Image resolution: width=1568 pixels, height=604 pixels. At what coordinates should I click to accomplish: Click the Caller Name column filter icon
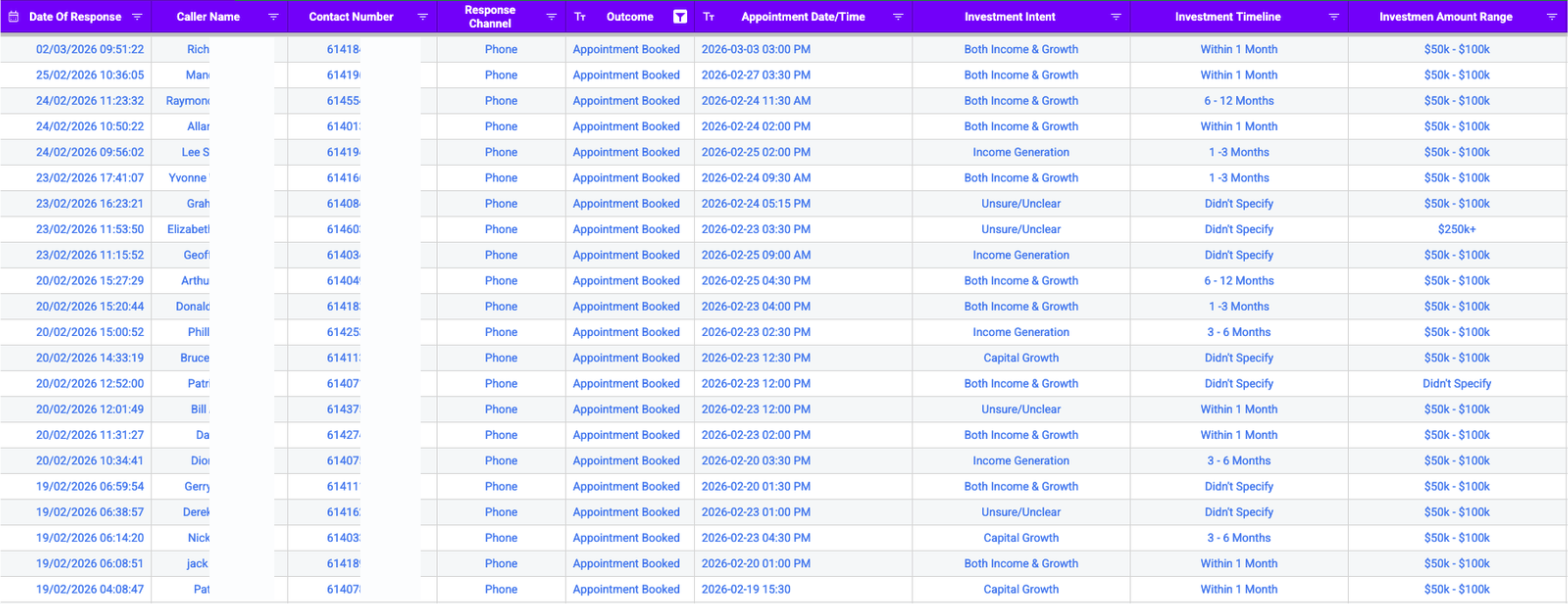pos(273,17)
